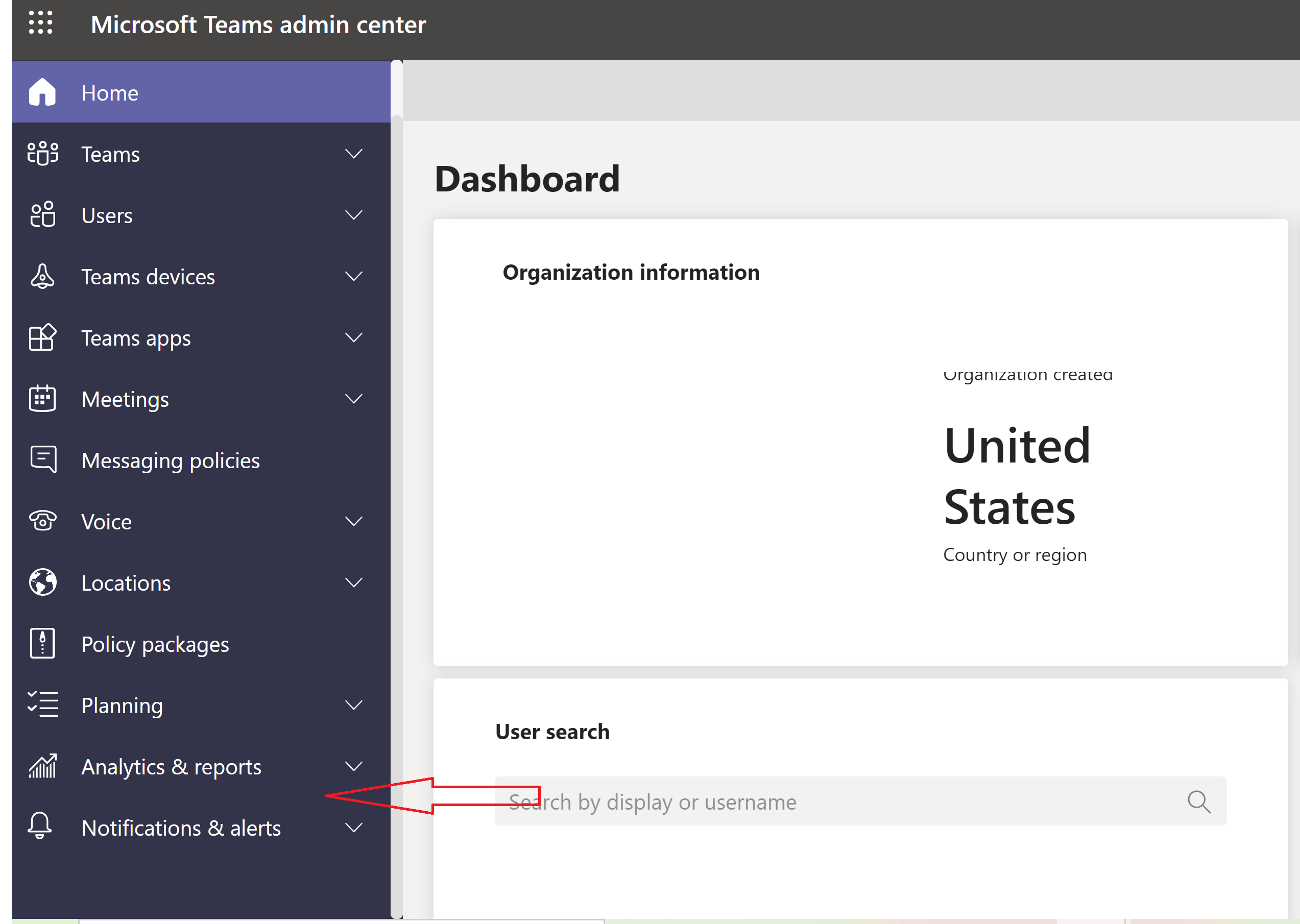Expand the Teams menu chevron
This screenshot has height=924, width=1300.
click(x=353, y=154)
